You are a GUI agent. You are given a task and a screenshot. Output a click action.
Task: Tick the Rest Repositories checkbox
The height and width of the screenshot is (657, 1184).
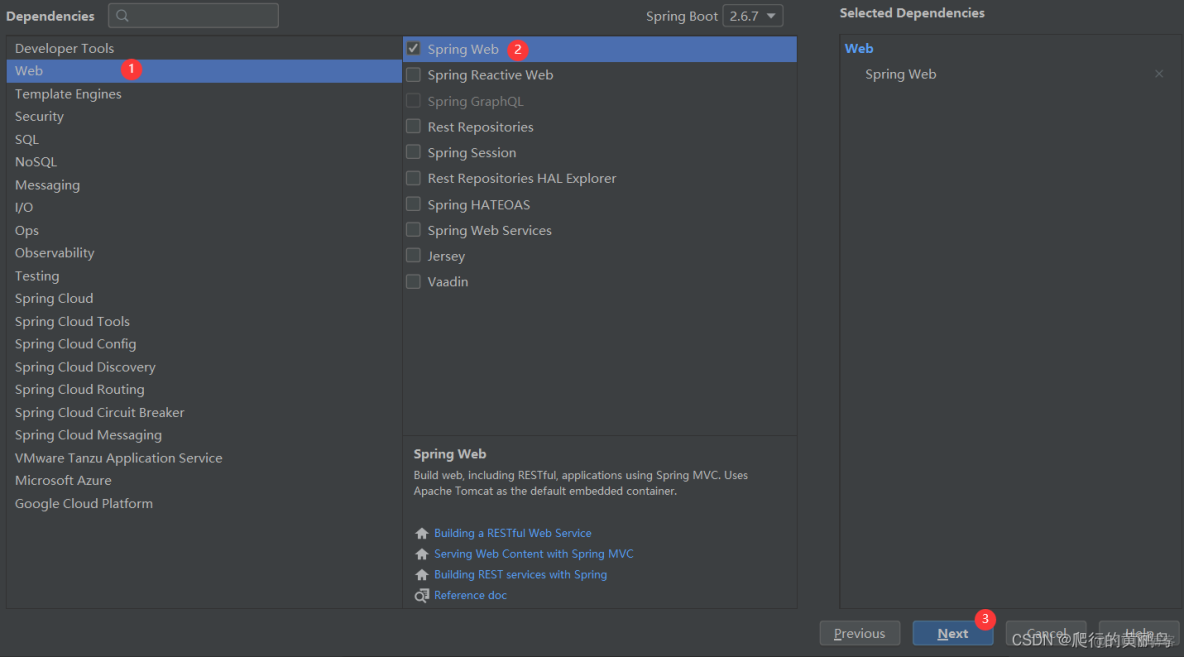coord(413,127)
